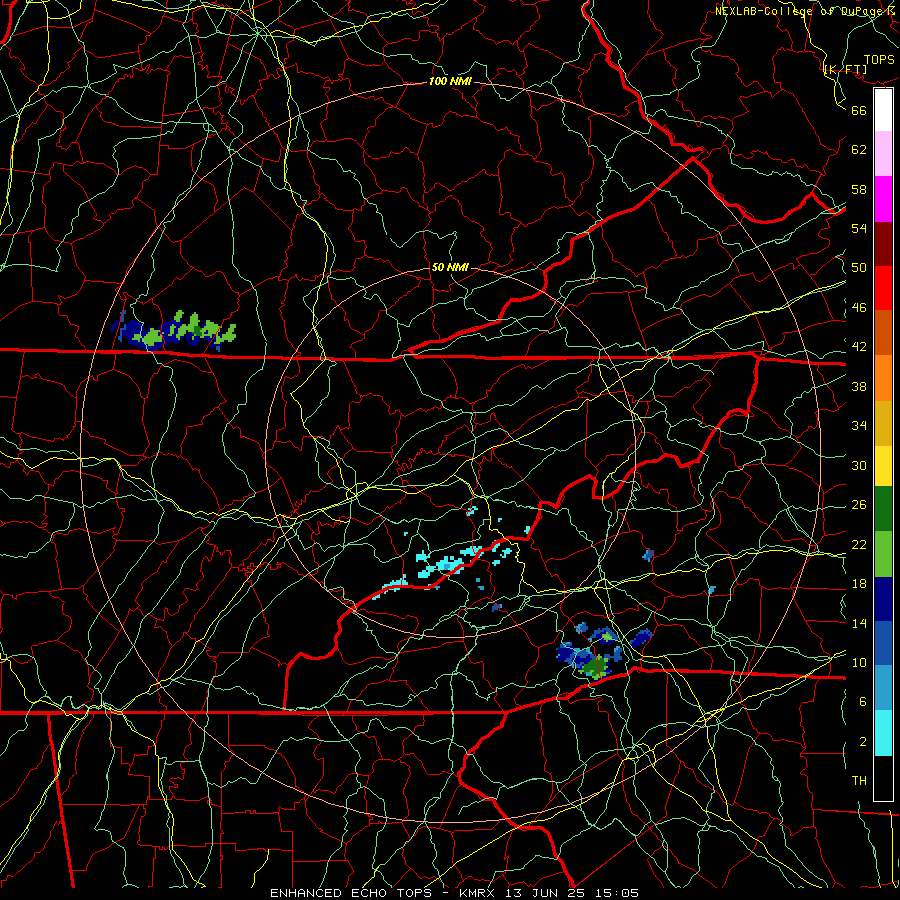Click the bright red legend swatch
Screen dimensions: 900x900
coord(883,288)
